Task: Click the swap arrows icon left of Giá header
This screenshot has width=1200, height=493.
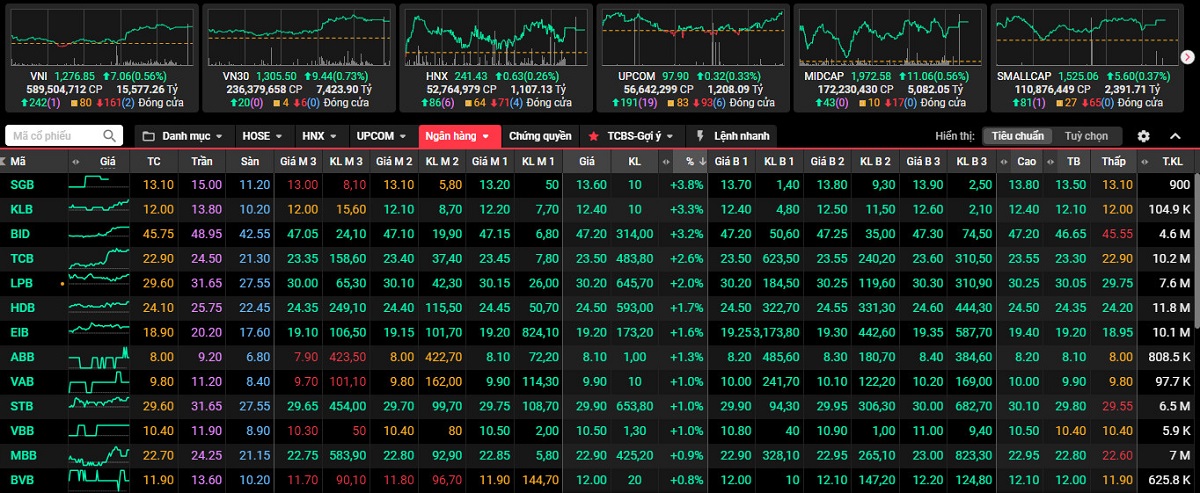Action: [76, 161]
